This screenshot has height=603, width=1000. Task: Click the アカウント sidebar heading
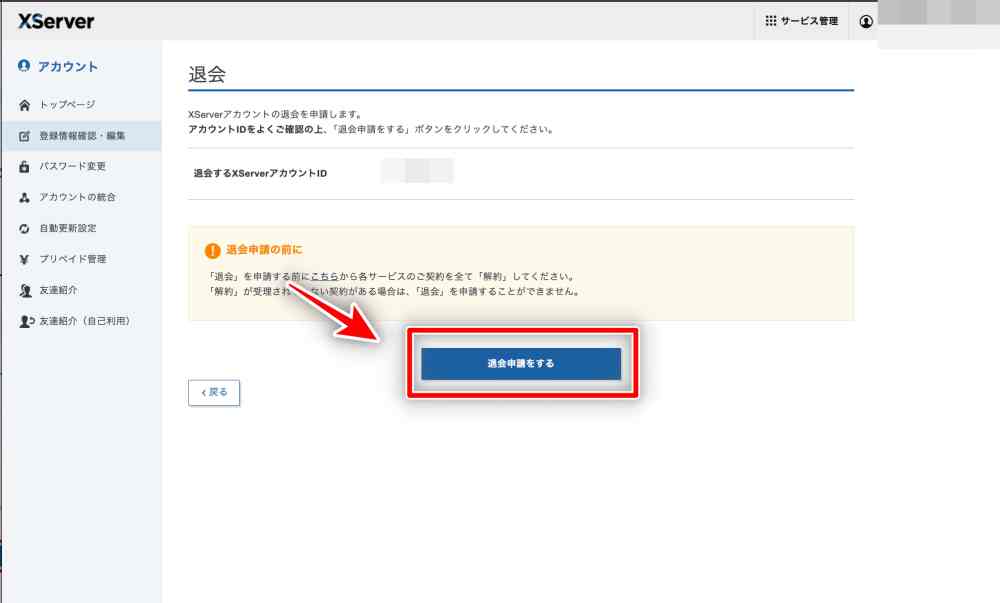pyautogui.click(x=67, y=67)
